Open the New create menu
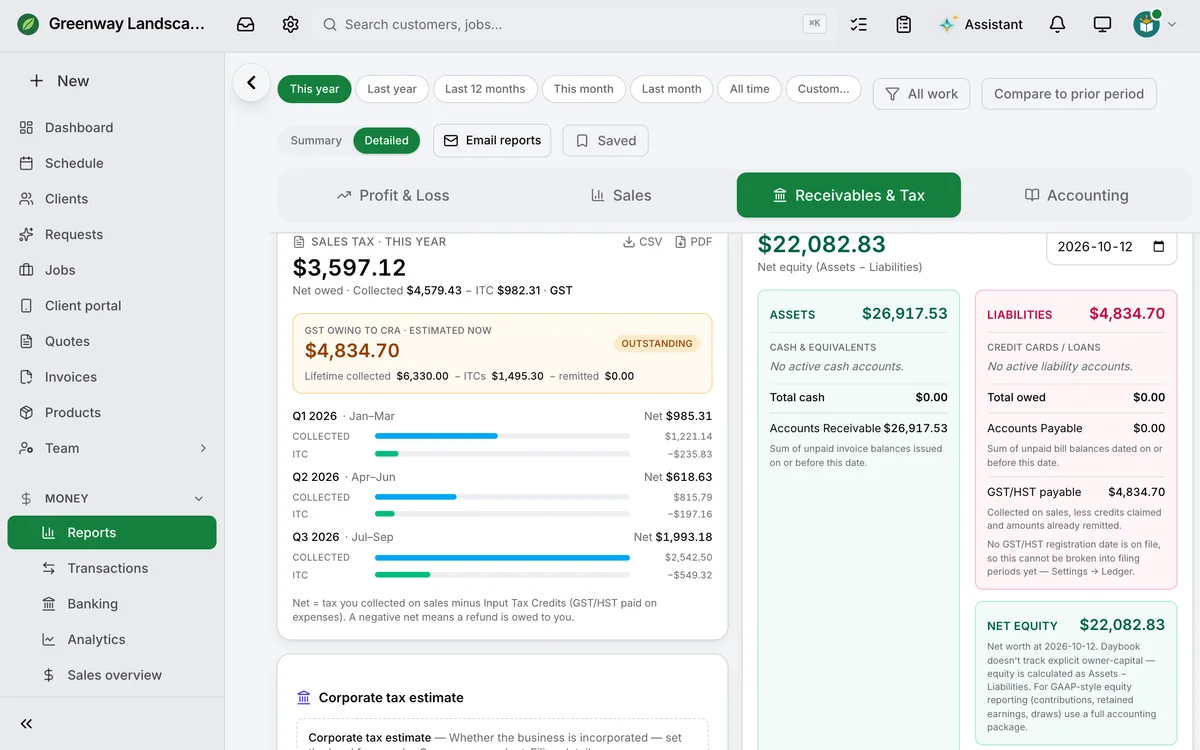Image resolution: width=1200 pixels, height=750 pixels. [x=60, y=81]
